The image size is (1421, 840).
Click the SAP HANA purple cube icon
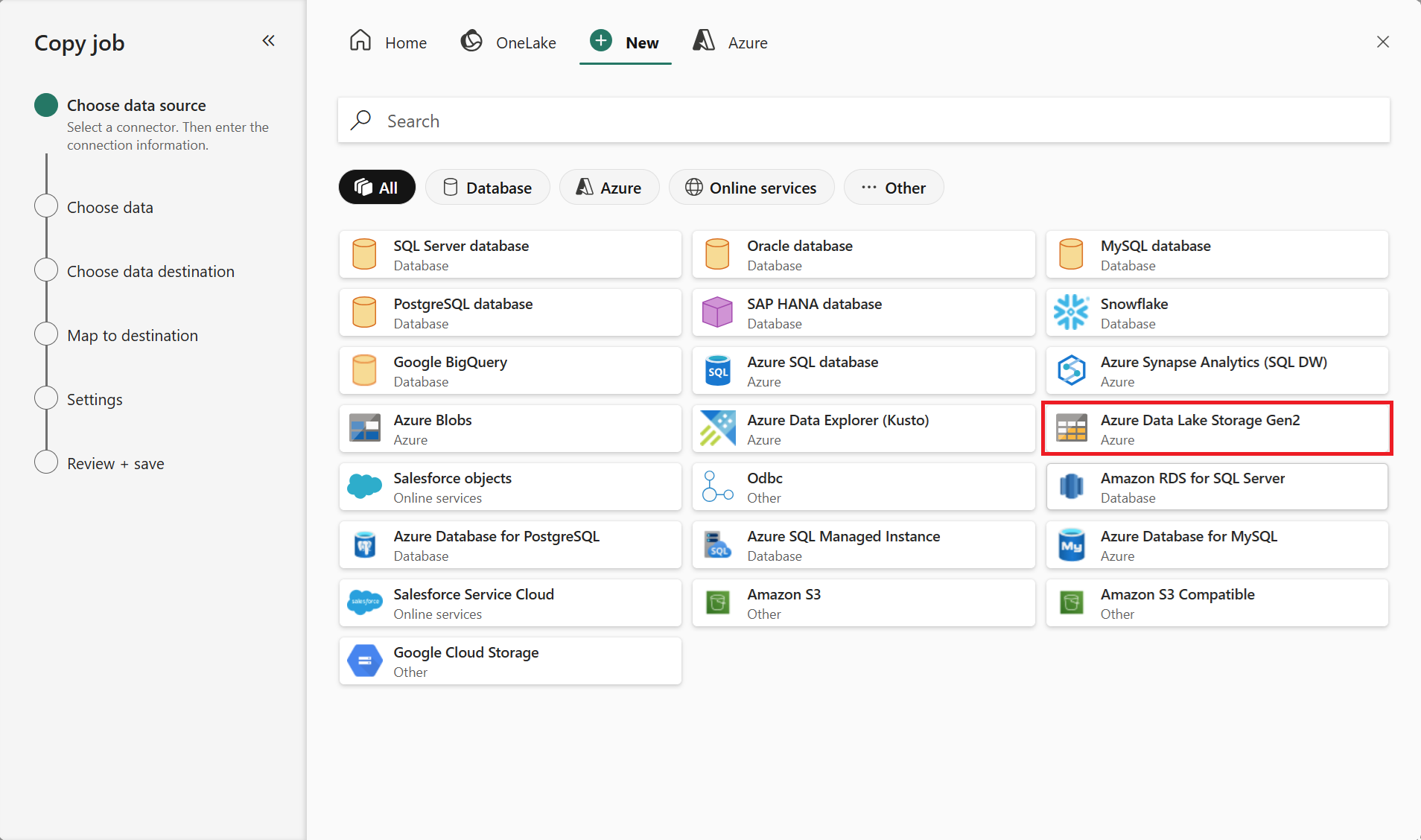click(x=717, y=313)
